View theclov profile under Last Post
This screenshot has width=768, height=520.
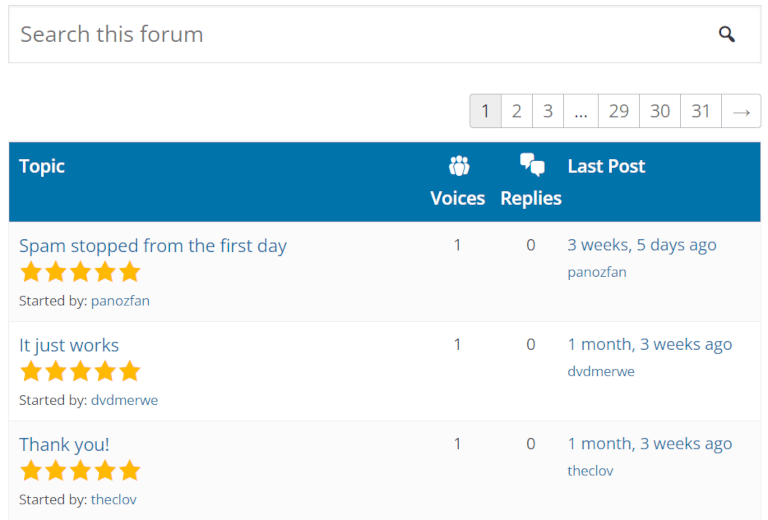click(590, 471)
